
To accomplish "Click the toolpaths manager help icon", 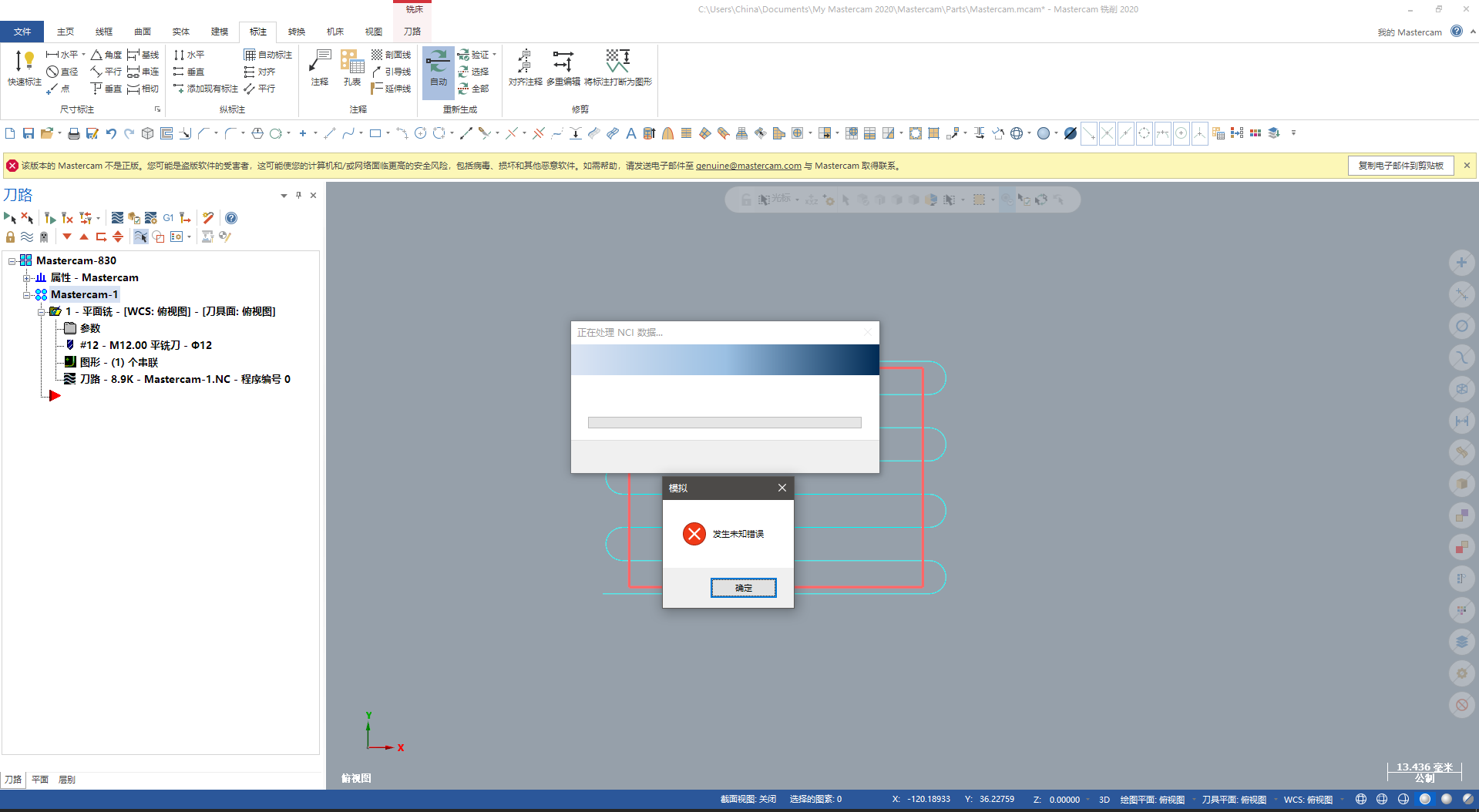I will 231,218.
